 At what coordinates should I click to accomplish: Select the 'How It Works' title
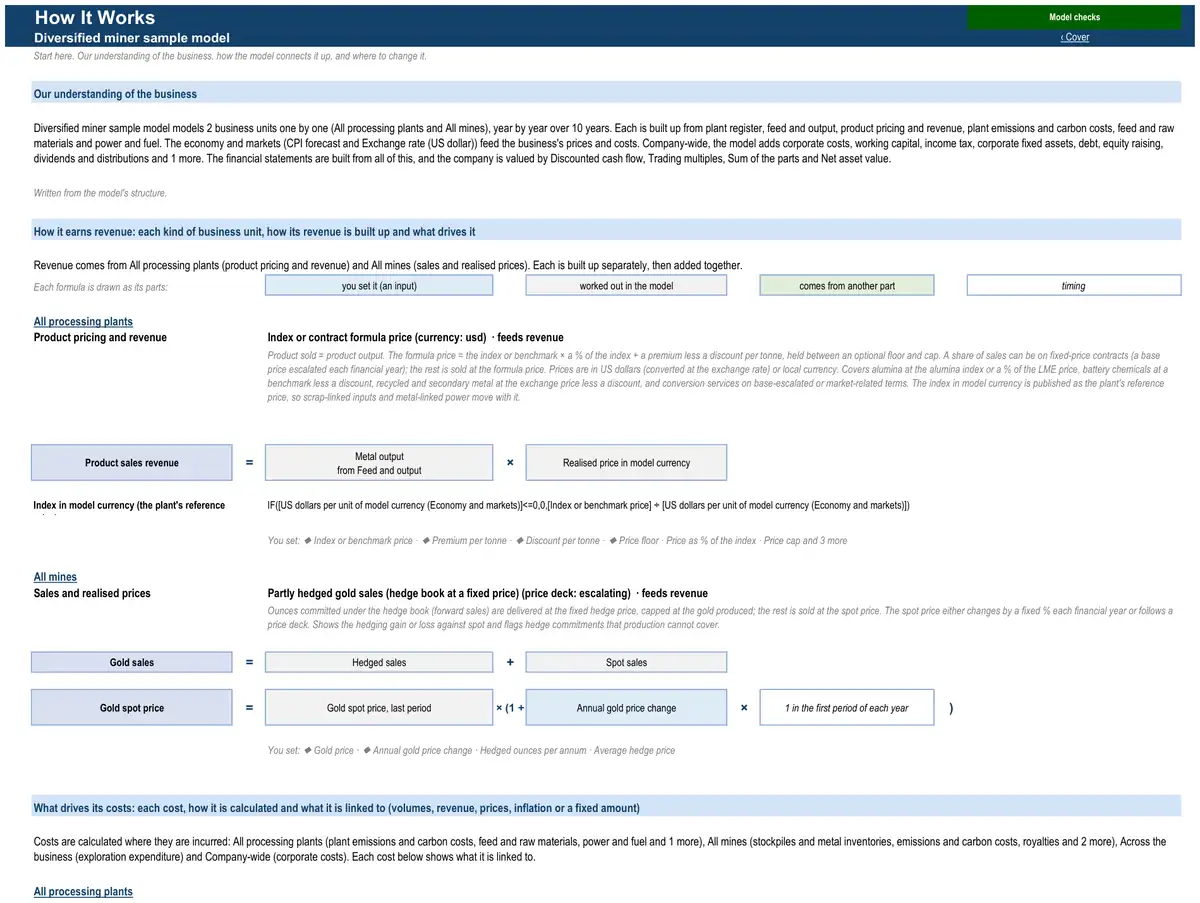click(x=95, y=17)
